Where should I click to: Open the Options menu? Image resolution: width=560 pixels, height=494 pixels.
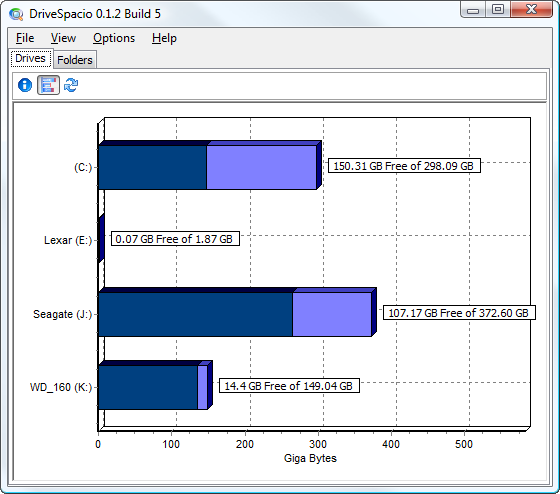(114, 38)
